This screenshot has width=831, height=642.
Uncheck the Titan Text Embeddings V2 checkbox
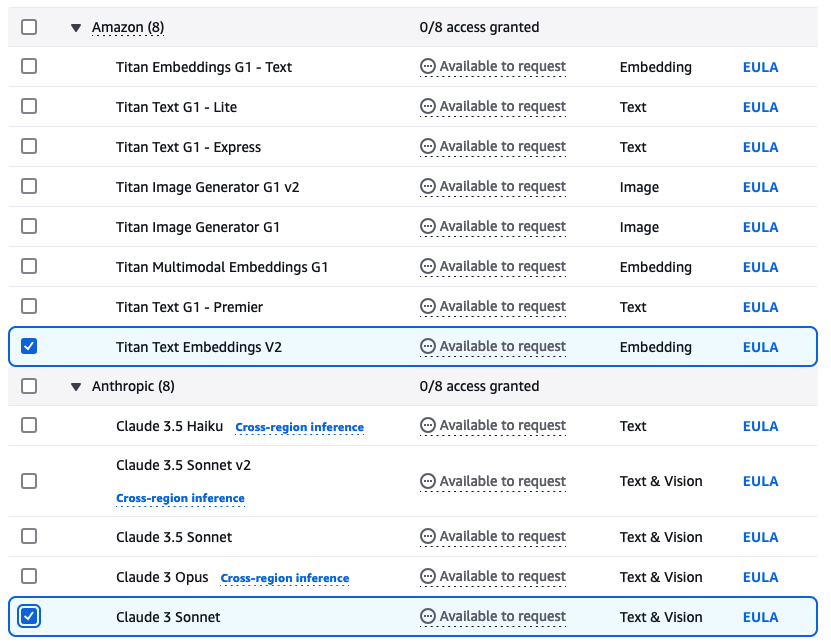29,346
